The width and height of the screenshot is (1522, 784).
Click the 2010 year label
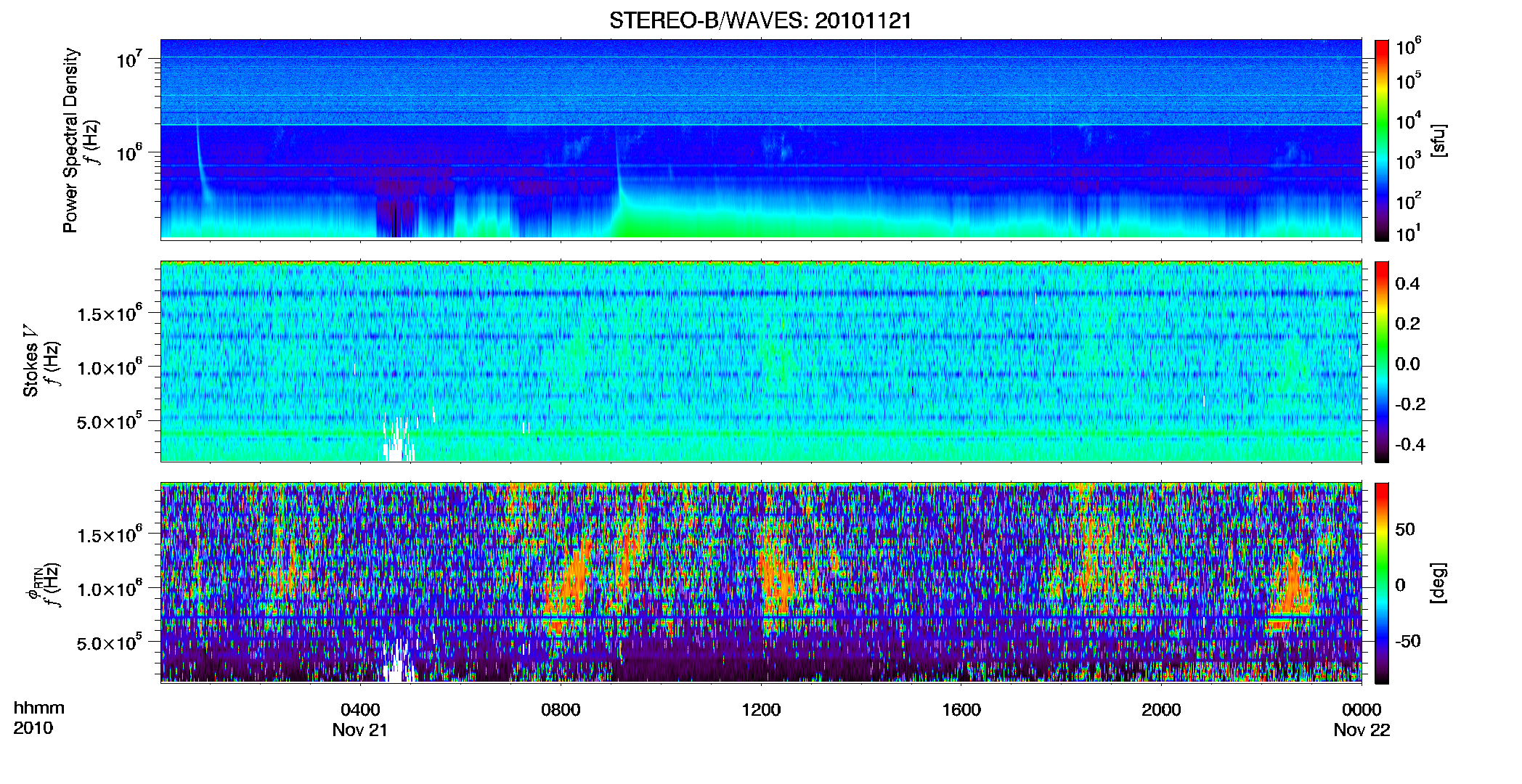pos(33,728)
